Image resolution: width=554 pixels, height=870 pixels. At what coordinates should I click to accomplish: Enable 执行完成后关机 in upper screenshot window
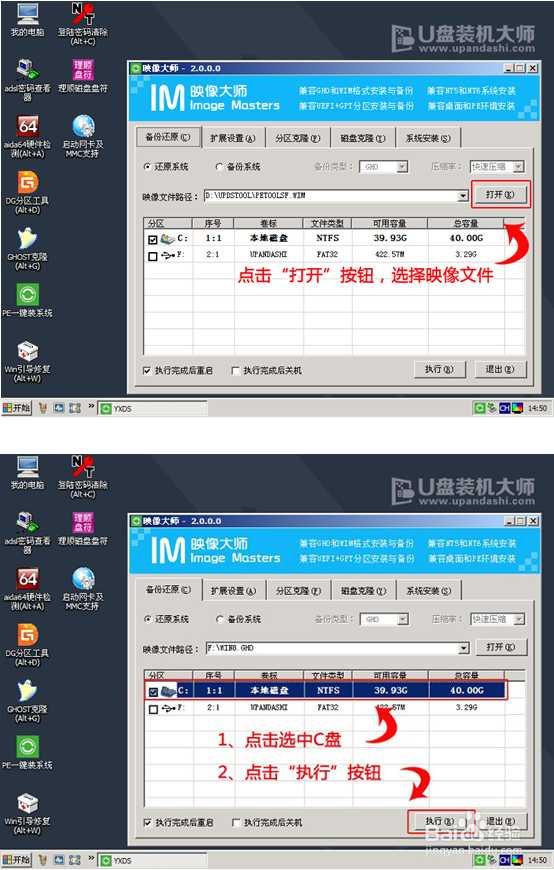[235, 371]
